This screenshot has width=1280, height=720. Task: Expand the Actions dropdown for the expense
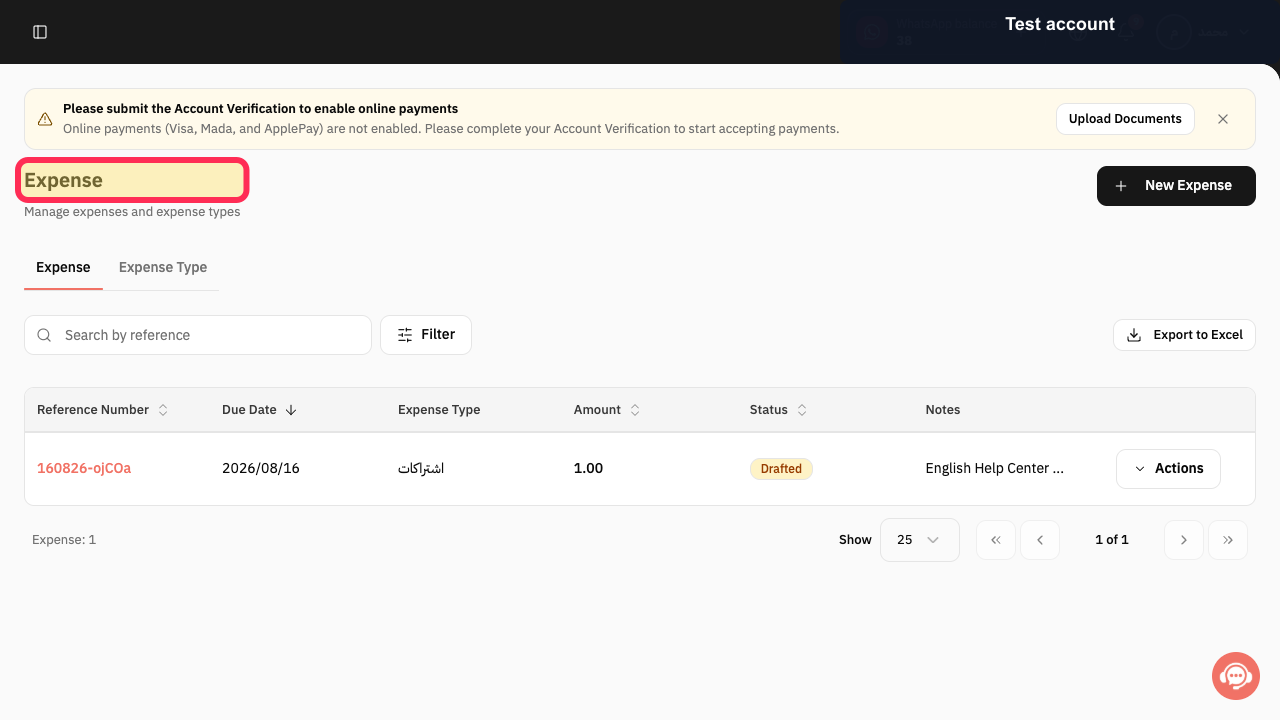click(x=1168, y=469)
